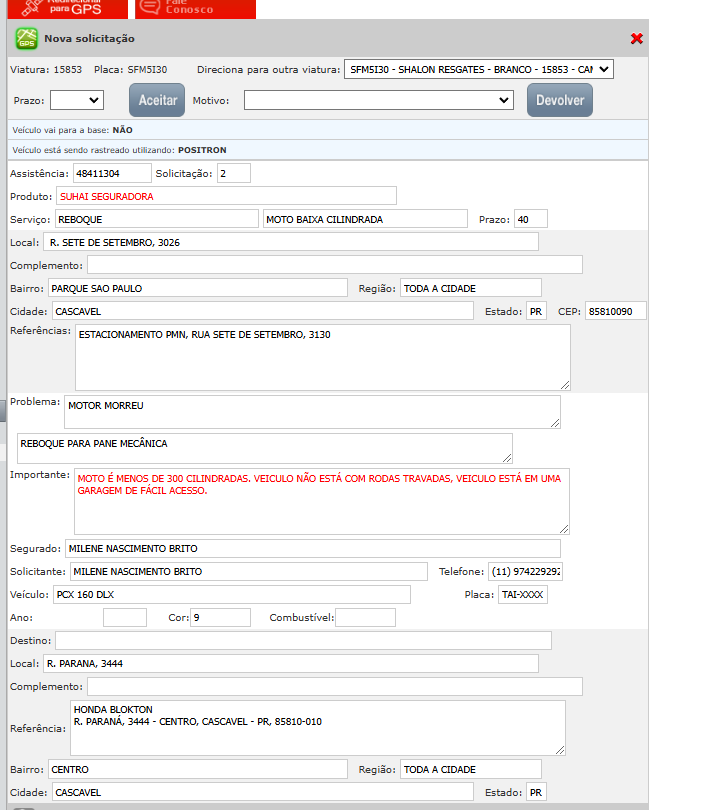Click the Referências text area

click(x=323, y=357)
